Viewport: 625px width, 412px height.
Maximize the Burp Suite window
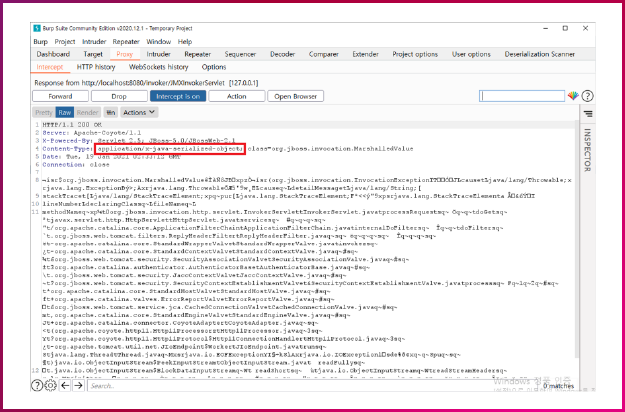(x=565, y=28)
